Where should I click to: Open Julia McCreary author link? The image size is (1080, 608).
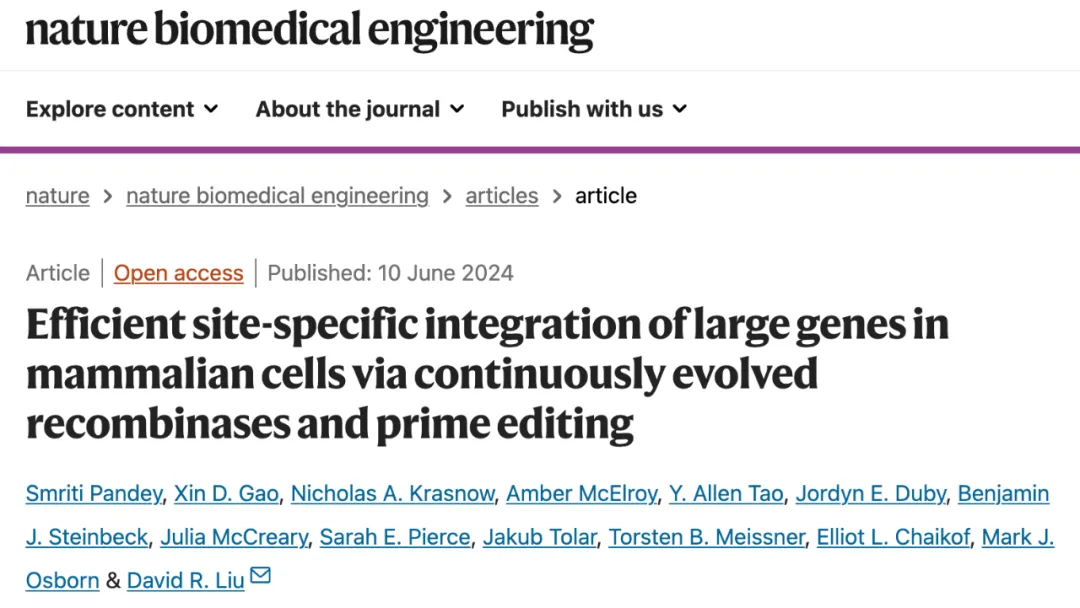(x=234, y=537)
